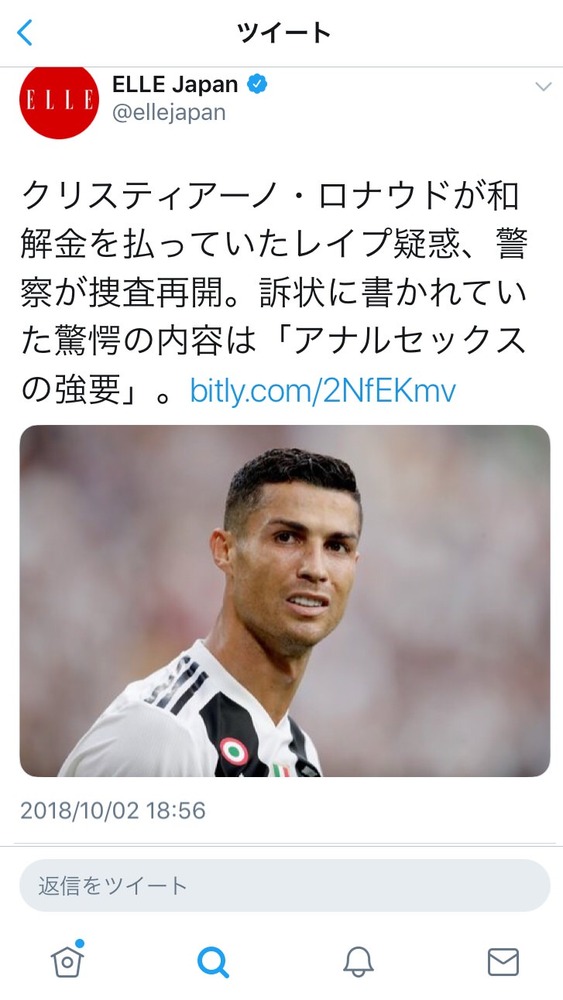The width and height of the screenshot is (563, 1000).
Task: Open the Notifications bell tab
Action: 358,962
